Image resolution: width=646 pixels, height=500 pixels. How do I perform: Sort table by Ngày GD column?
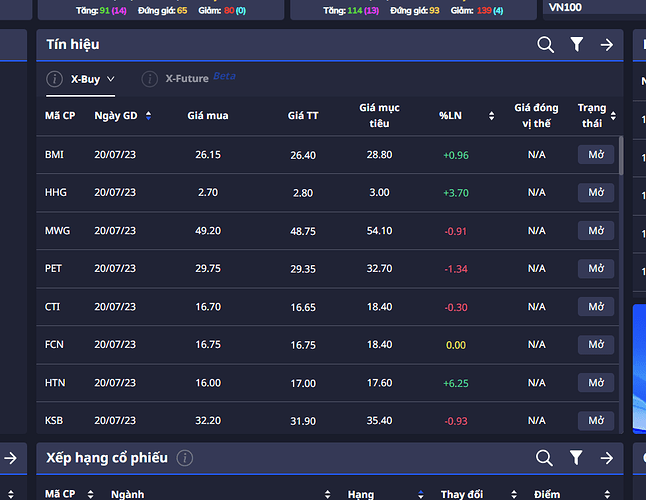click(148, 116)
